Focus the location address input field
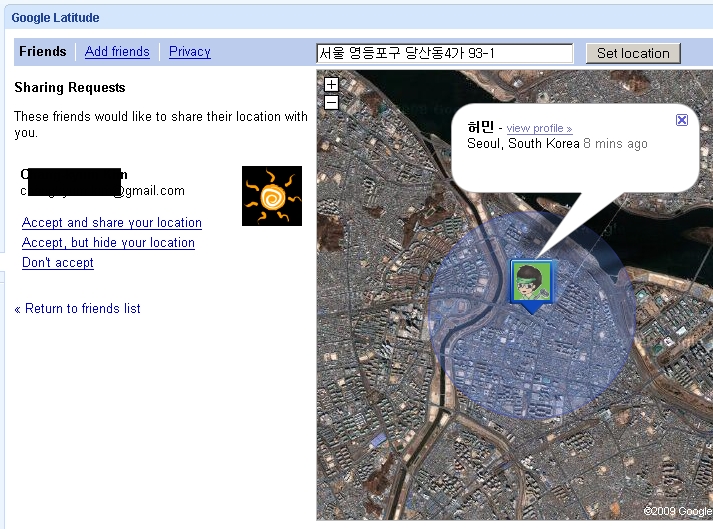Screen dimensions: 713x529 (445, 53)
